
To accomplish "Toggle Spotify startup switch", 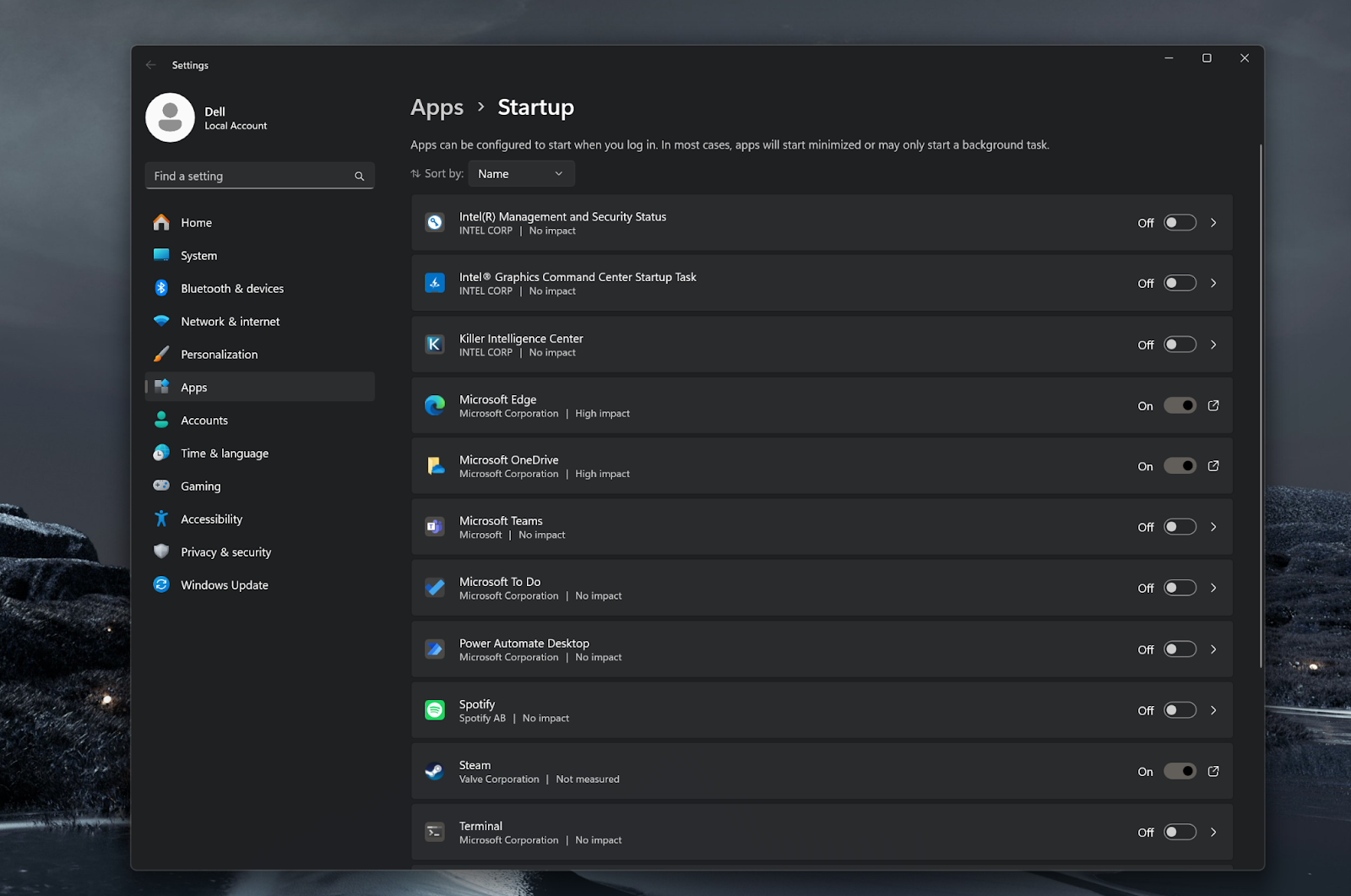I will 1180,710.
